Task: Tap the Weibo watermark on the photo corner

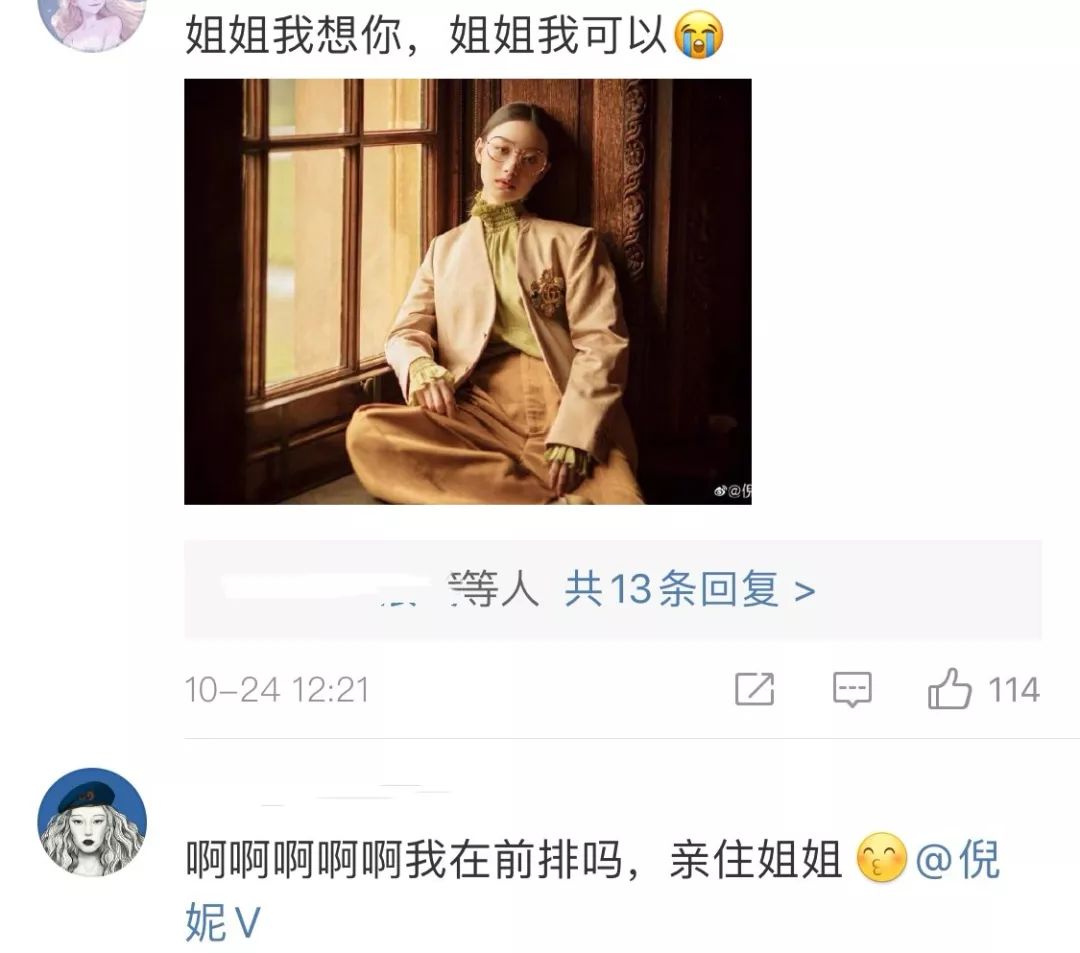Action: pos(732,491)
